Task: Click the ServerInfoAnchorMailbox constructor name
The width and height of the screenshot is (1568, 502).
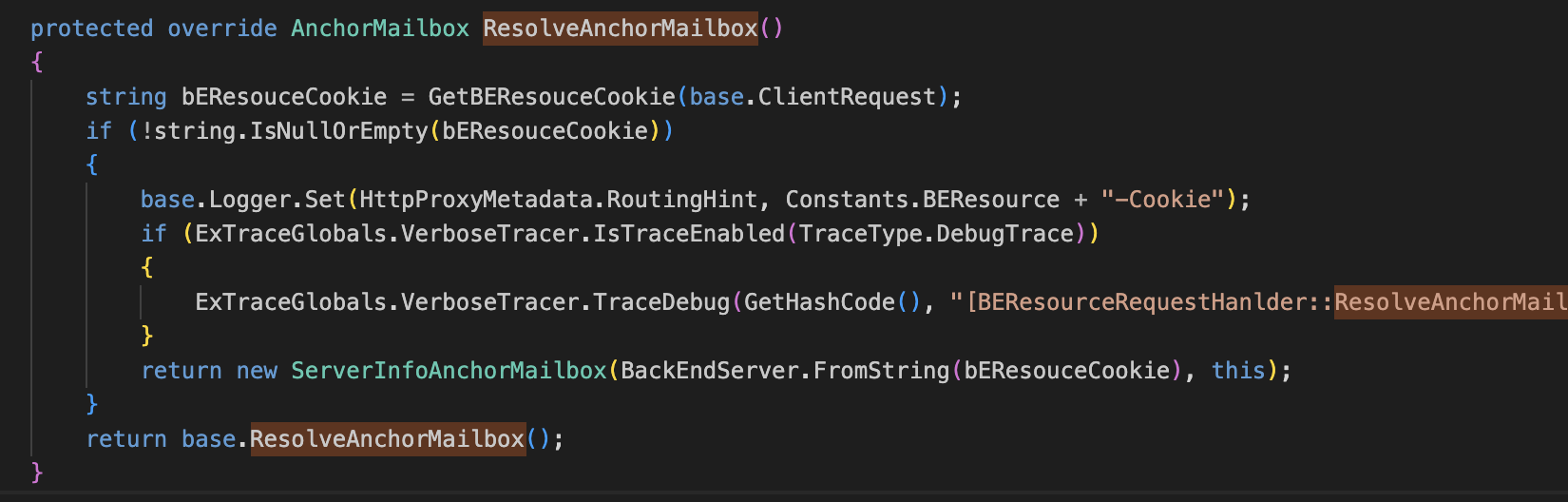Action: point(449,371)
